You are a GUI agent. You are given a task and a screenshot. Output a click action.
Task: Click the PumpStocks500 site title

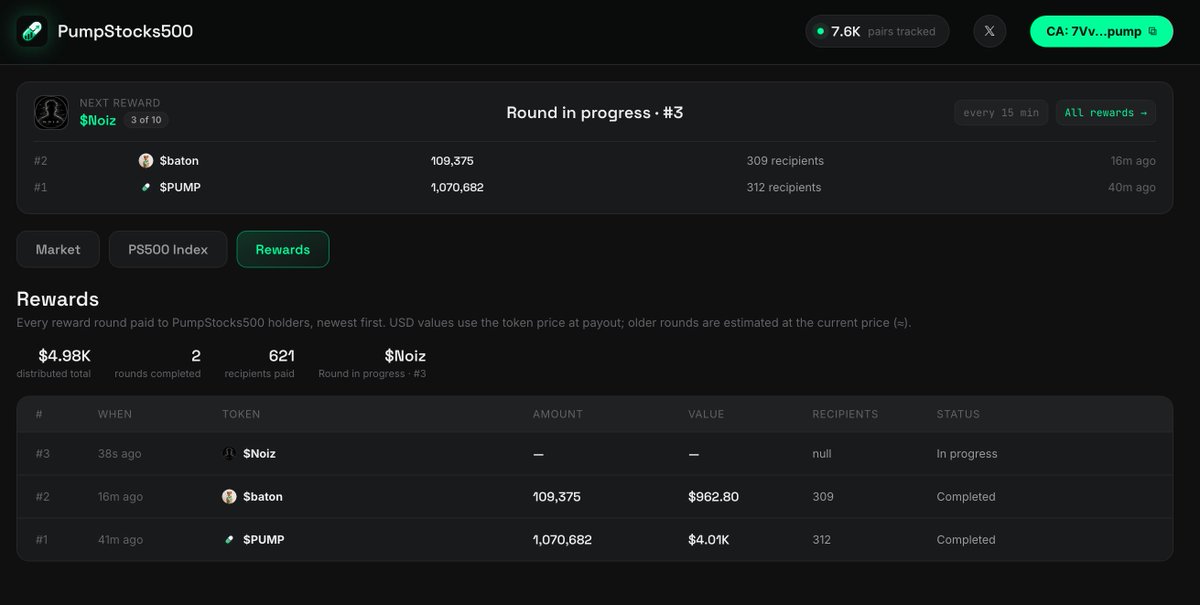(x=125, y=31)
